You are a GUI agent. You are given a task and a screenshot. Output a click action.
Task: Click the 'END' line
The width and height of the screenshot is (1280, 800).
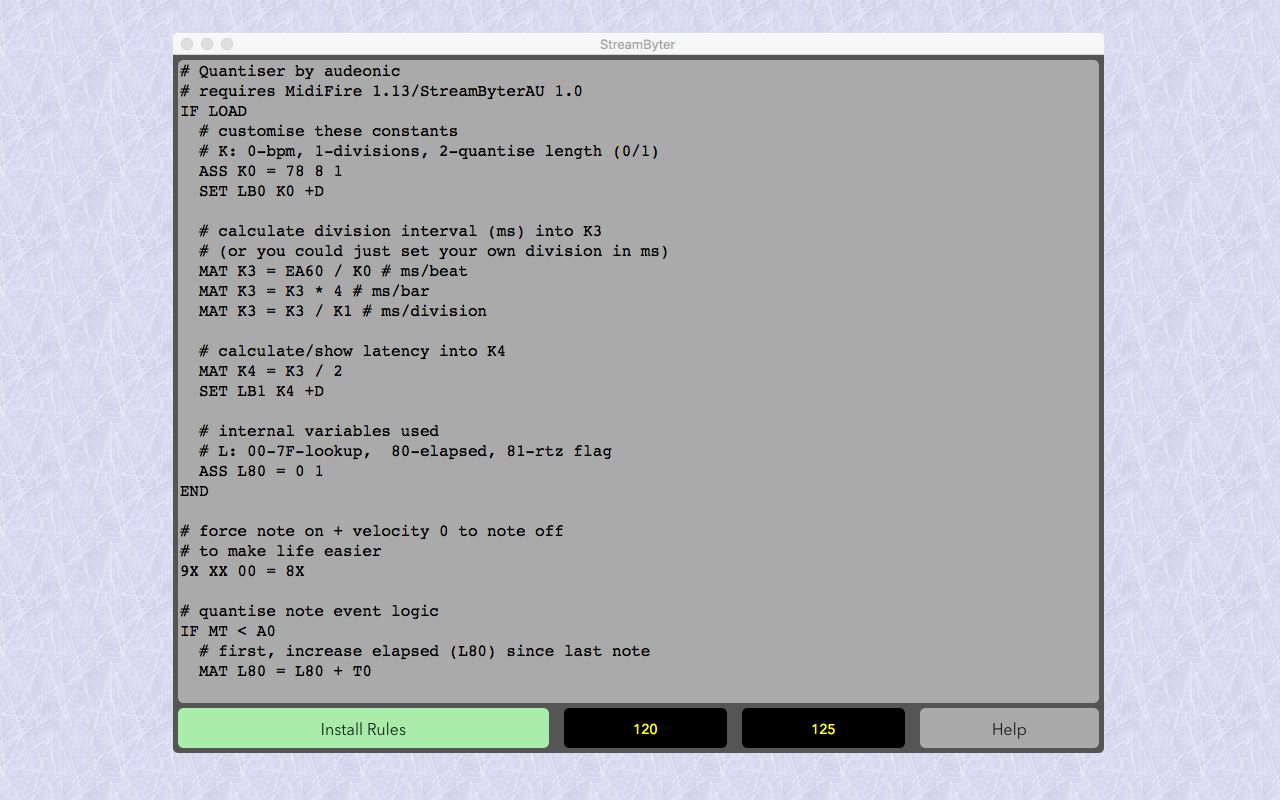pos(194,491)
